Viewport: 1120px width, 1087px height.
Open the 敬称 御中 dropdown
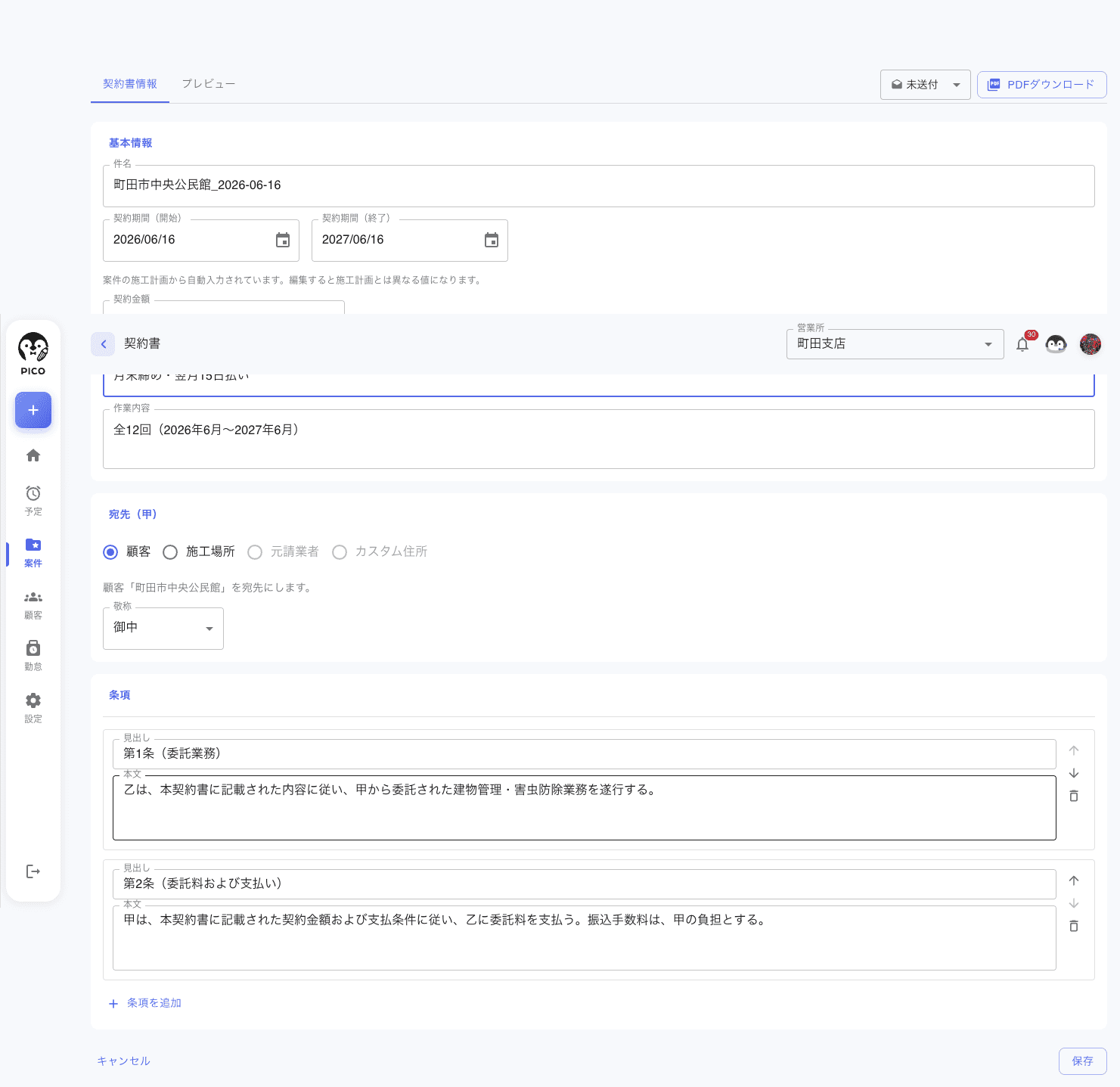[x=163, y=628]
